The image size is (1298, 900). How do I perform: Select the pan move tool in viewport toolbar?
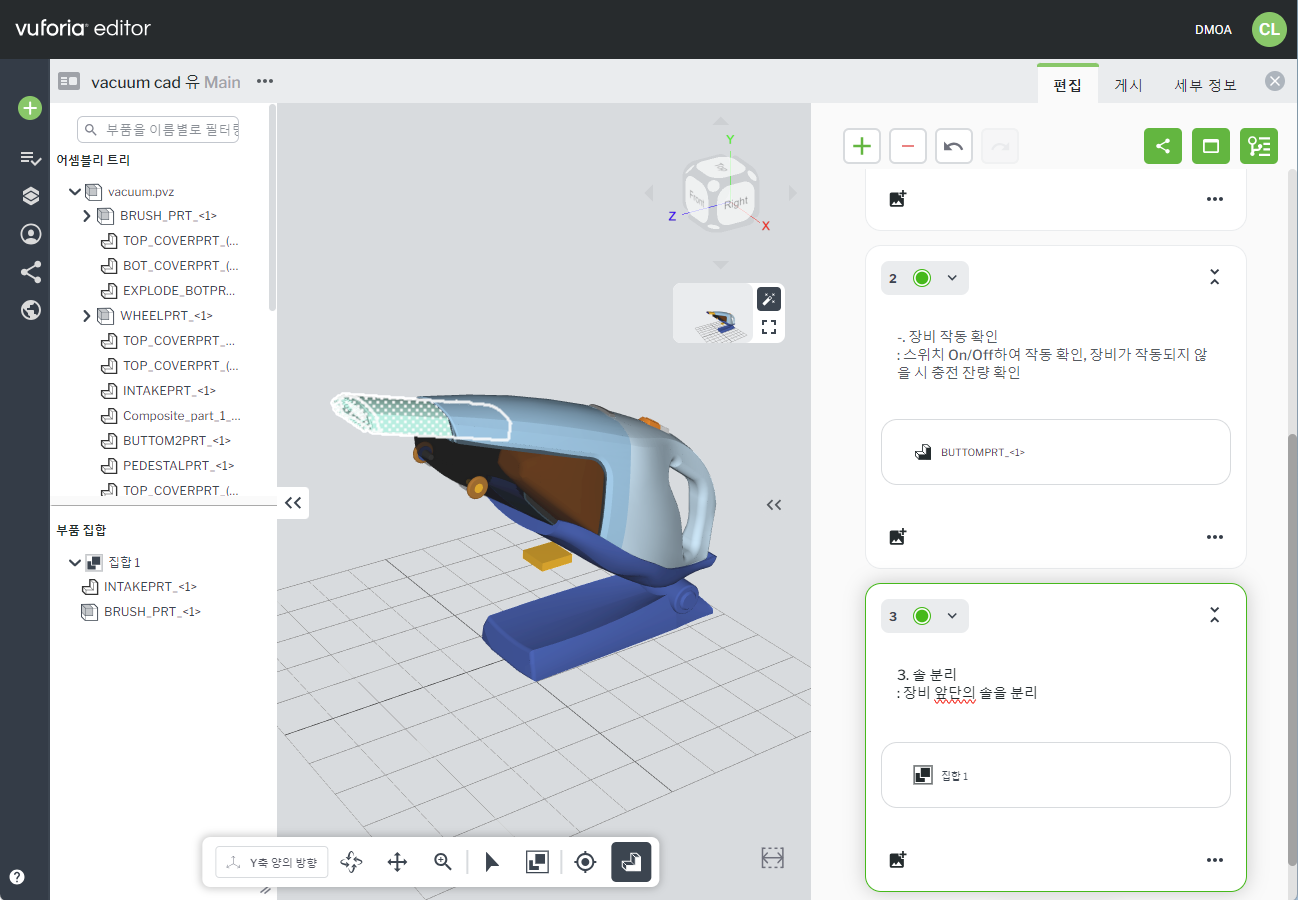397,862
